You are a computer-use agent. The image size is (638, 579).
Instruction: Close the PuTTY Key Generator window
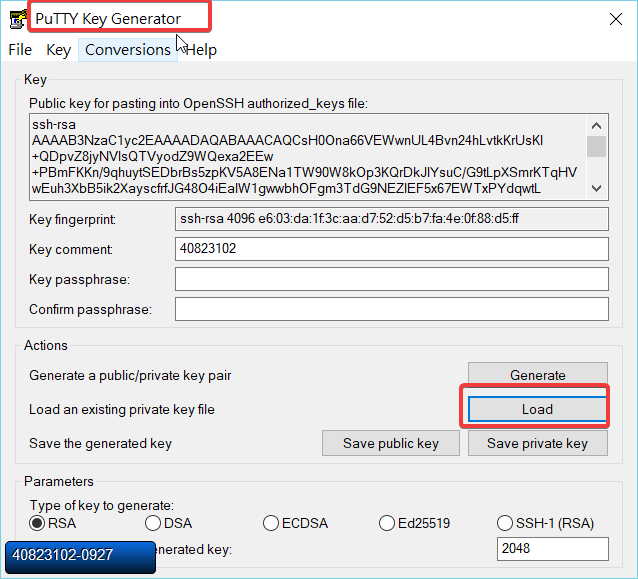[x=616, y=19]
